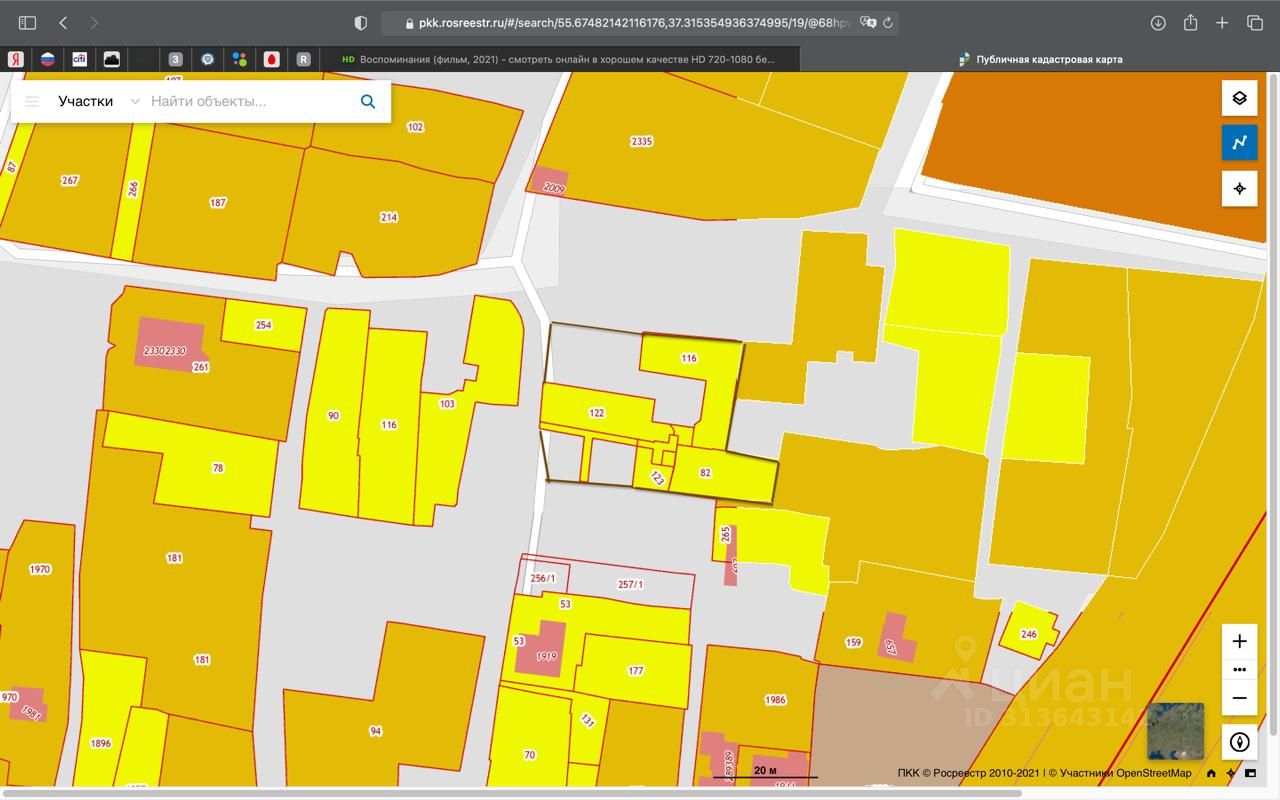This screenshot has height=800, width=1280.
Task: Toggle the Safari sidebar
Action: click(27, 22)
